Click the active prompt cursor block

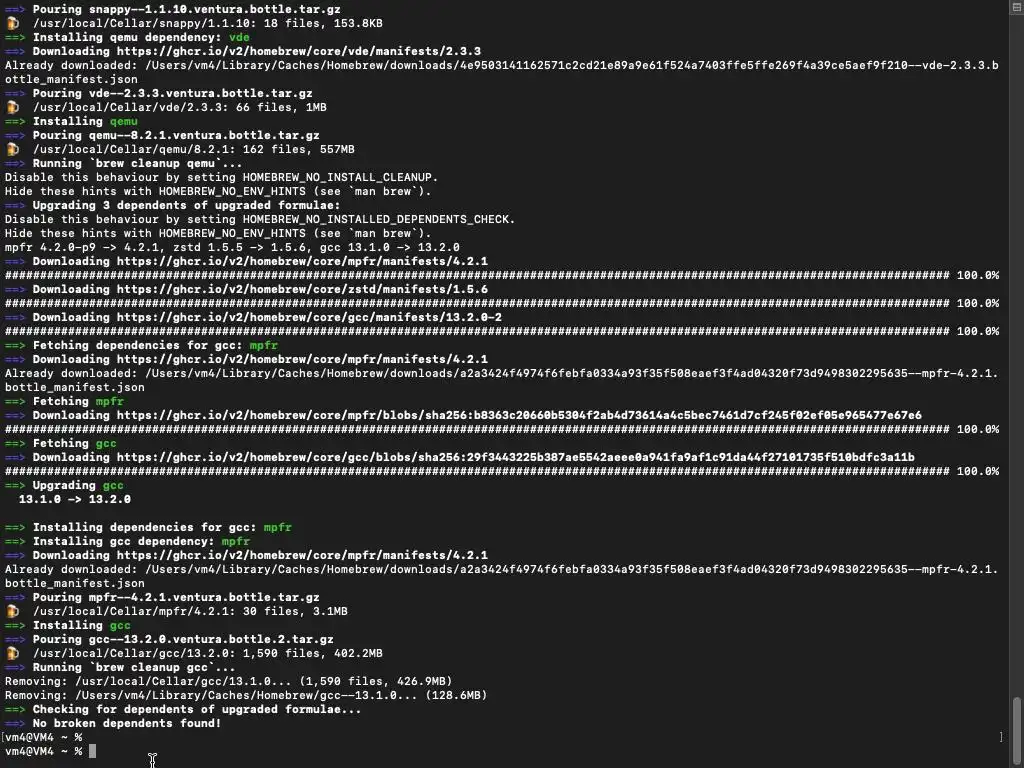tap(93, 751)
